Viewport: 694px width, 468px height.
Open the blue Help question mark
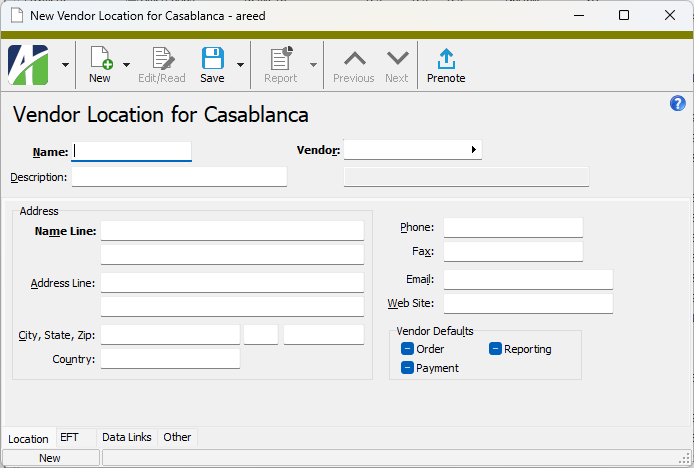tap(677, 104)
